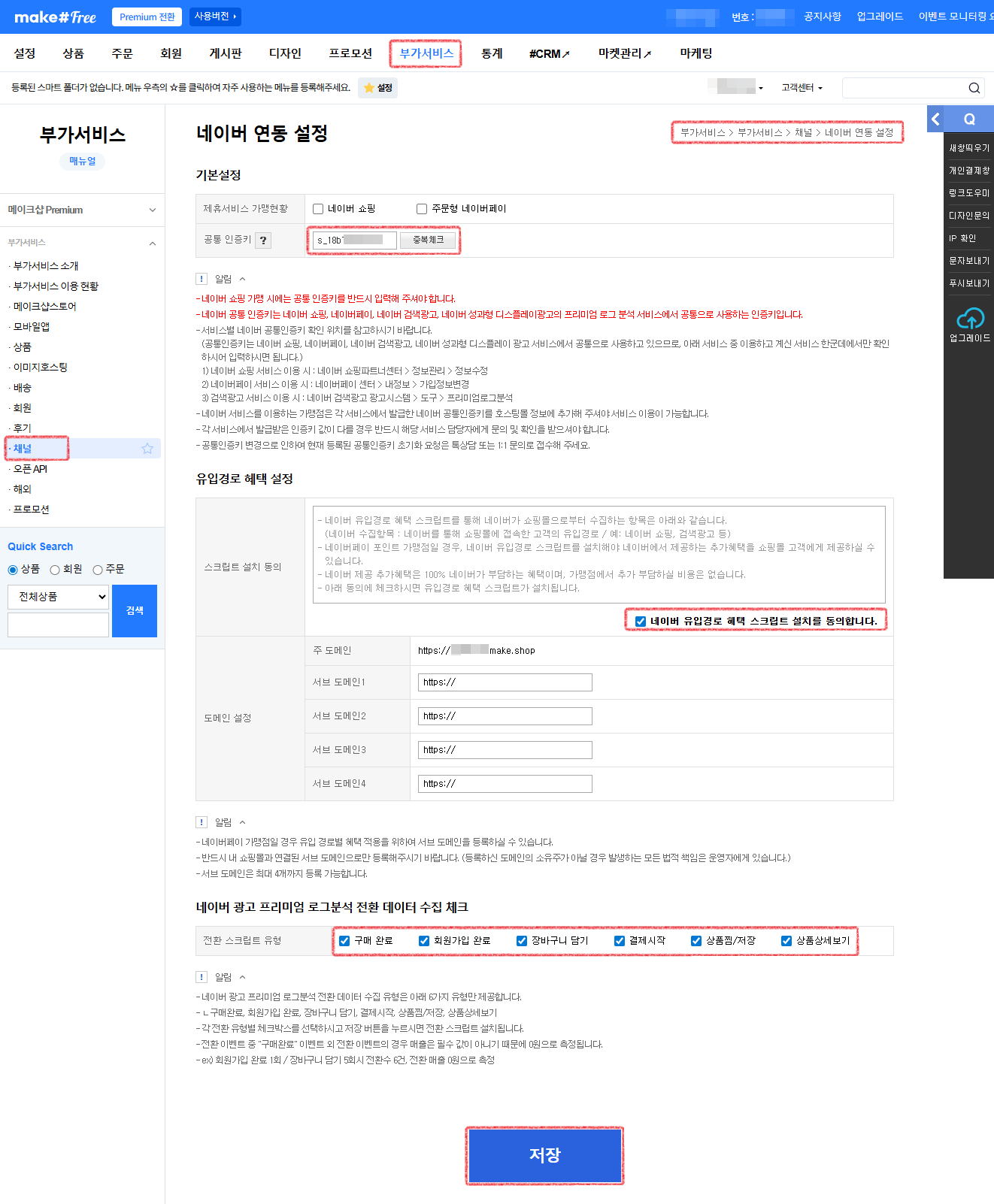Open the 프로모션 top menu
The width and height of the screenshot is (994, 1204).
[x=350, y=53]
